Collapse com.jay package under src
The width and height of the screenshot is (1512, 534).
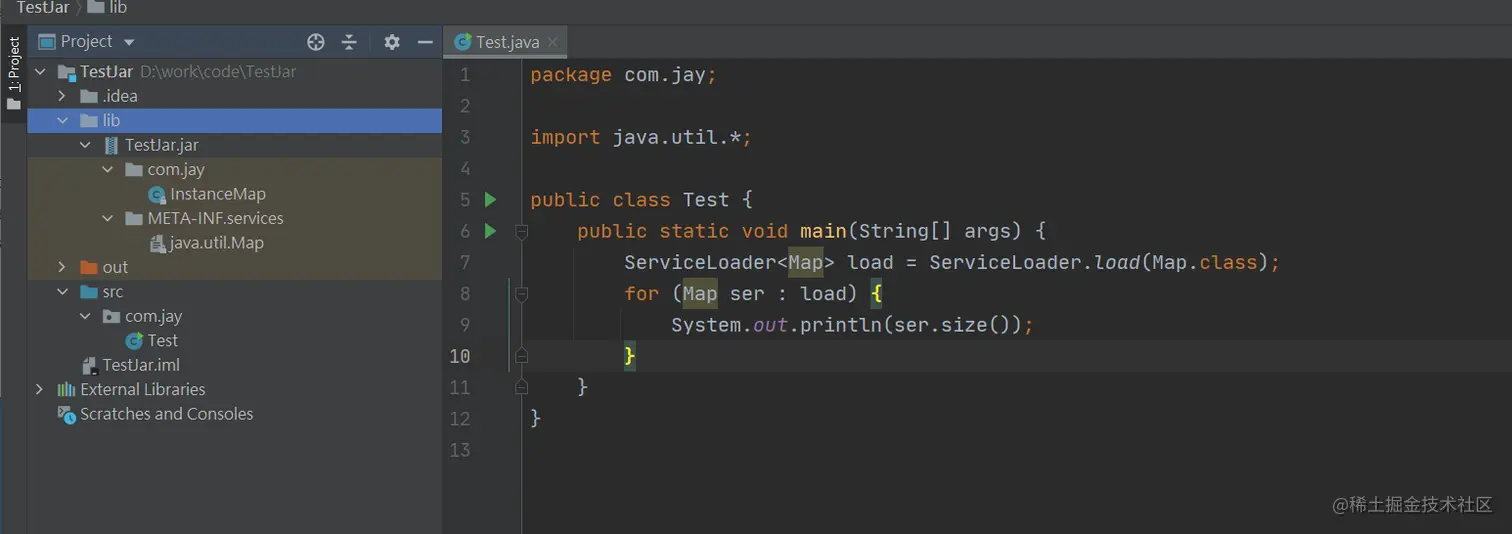pos(85,316)
